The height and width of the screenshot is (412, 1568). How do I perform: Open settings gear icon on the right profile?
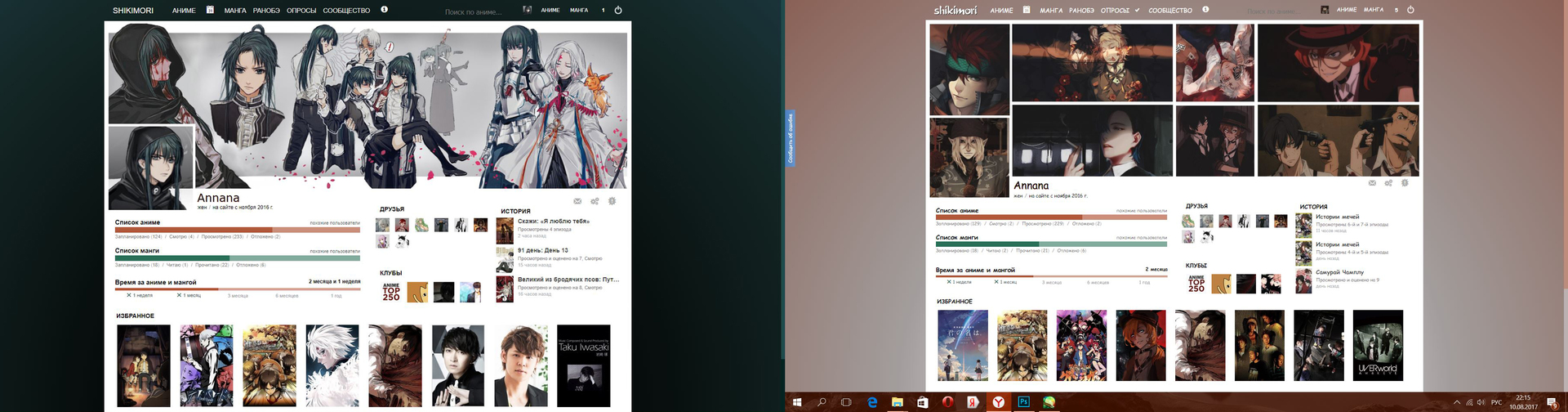1405,183
